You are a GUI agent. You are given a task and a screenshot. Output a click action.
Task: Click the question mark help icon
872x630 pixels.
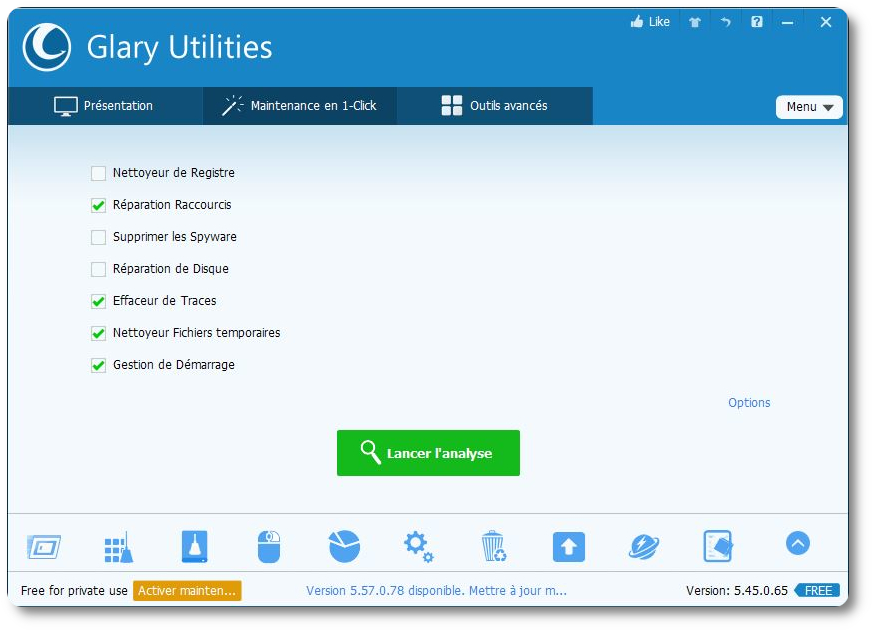757,22
